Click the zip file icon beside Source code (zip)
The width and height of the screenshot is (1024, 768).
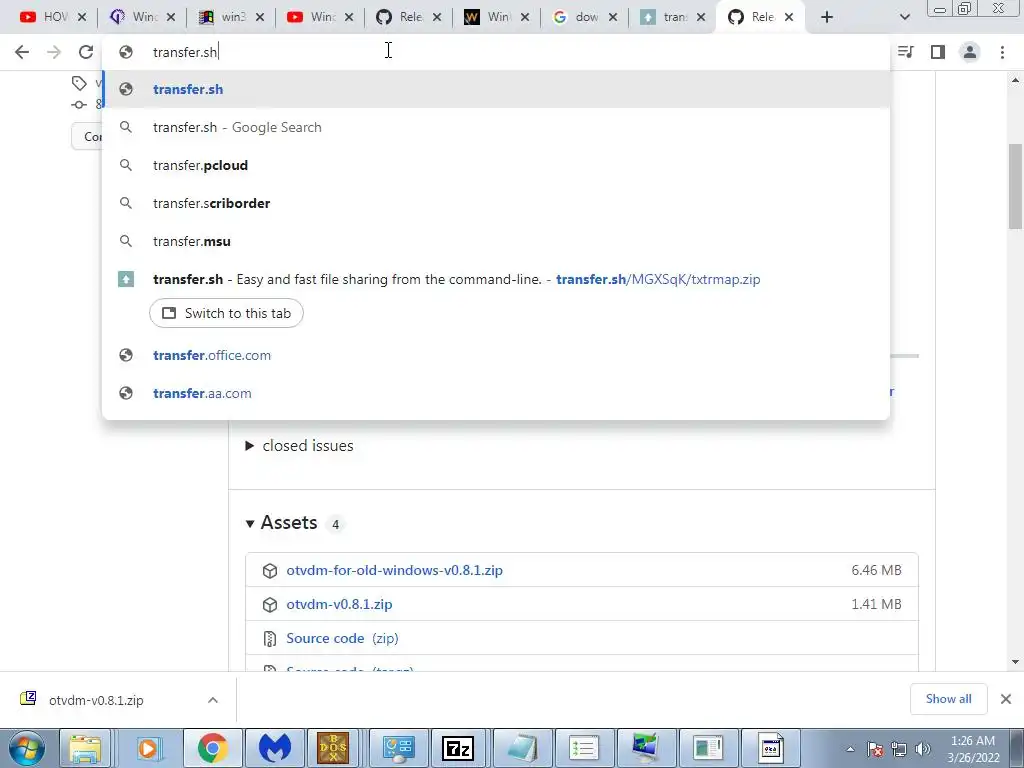270,639
